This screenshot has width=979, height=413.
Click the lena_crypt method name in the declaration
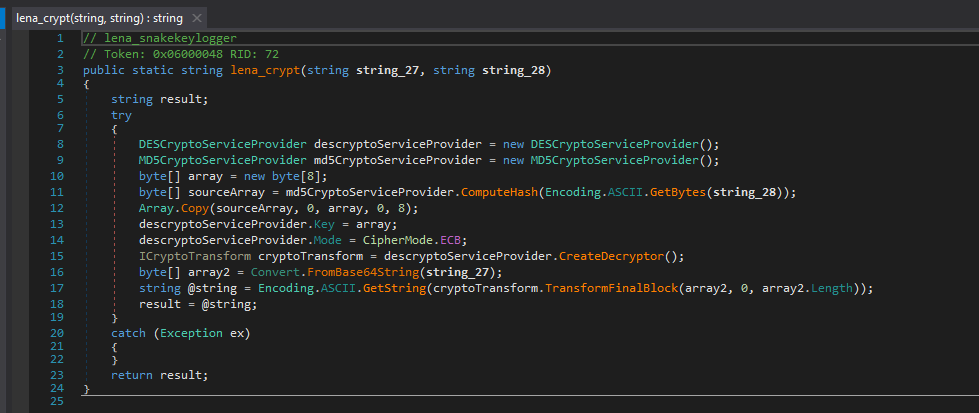[263, 70]
